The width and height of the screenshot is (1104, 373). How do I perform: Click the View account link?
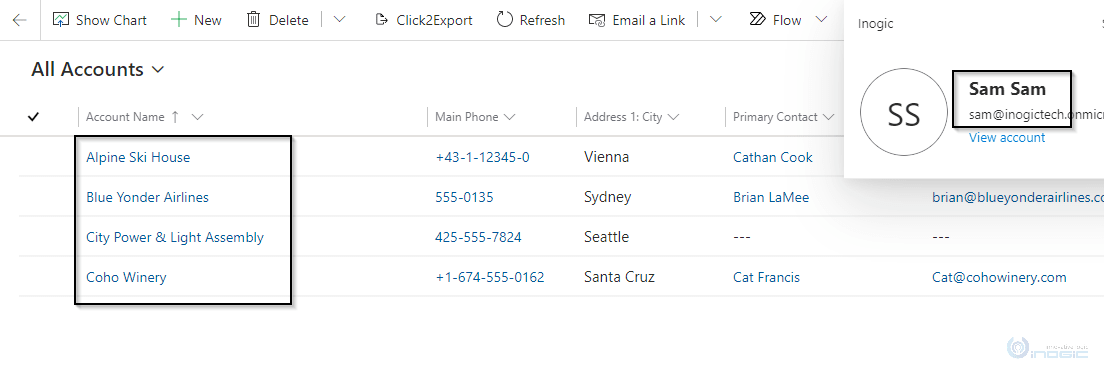click(1007, 138)
